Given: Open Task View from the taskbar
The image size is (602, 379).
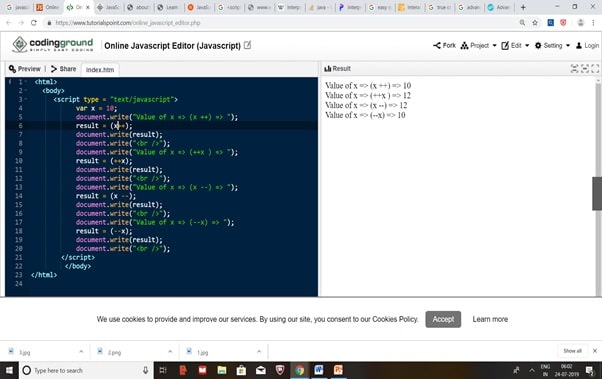Looking at the screenshot, I should pyautogui.click(x=163, y=371).
